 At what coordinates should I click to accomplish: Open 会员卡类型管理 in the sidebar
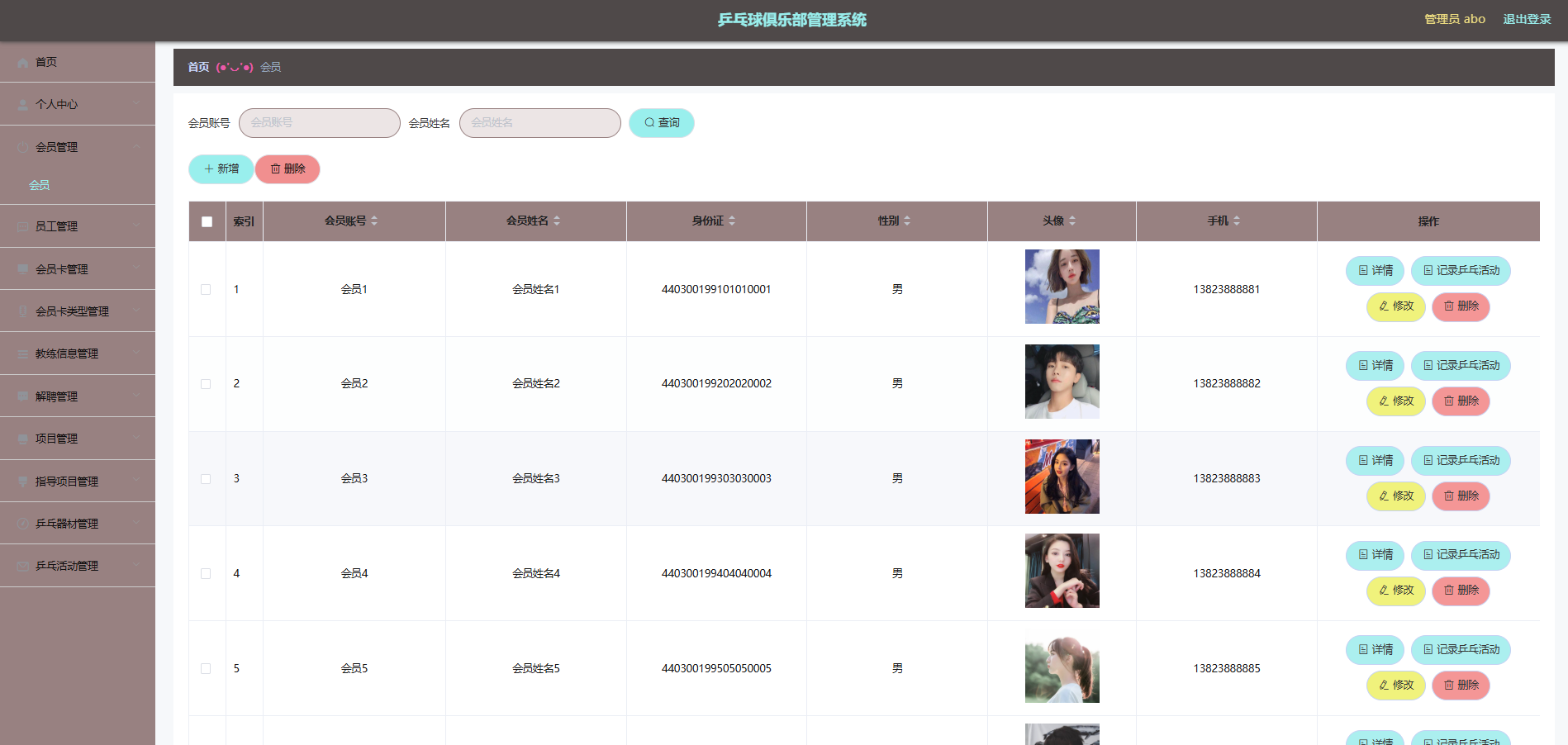[72, 311]
